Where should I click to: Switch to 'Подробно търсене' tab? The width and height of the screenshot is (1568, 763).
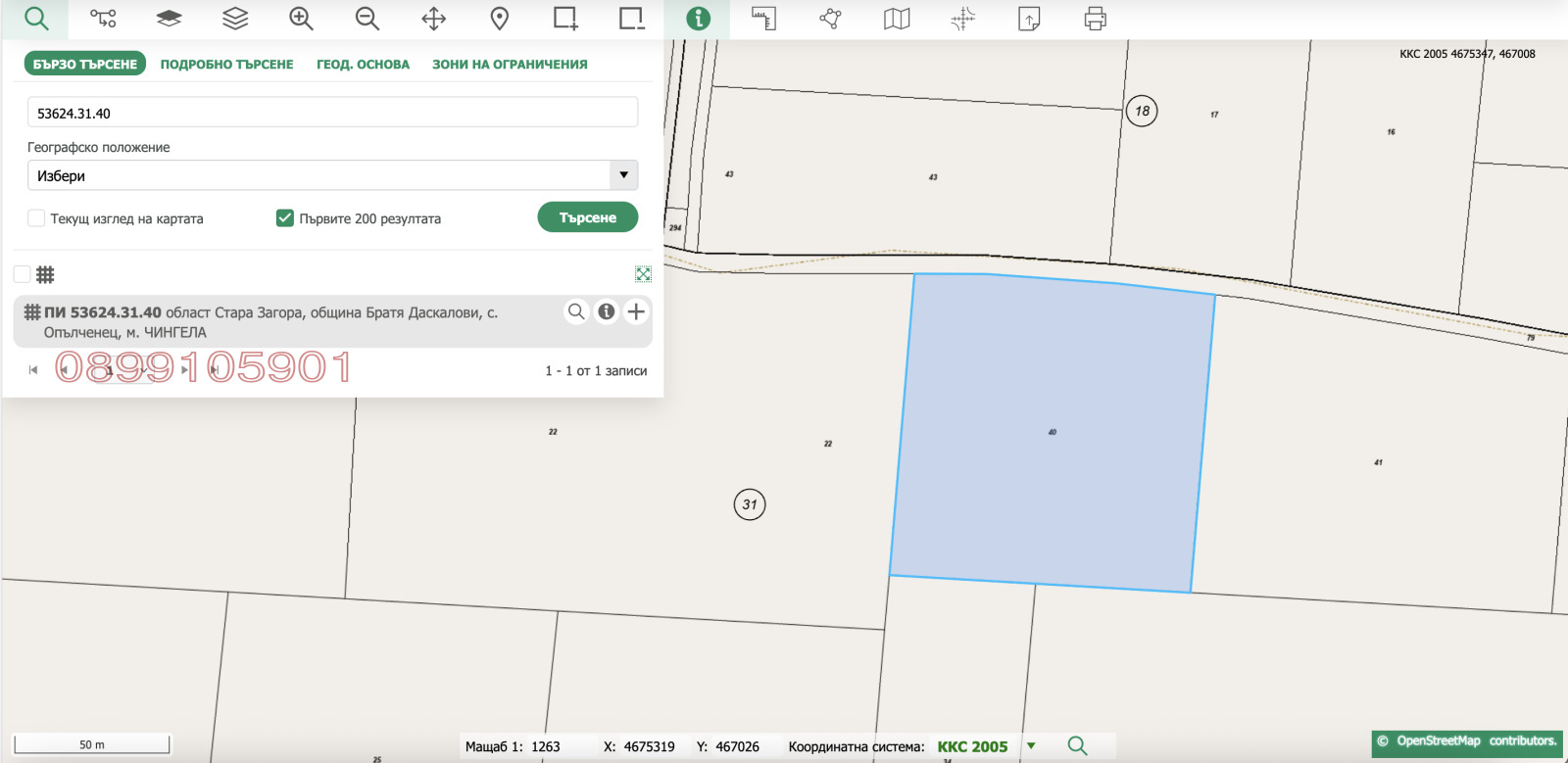point(226,65)
